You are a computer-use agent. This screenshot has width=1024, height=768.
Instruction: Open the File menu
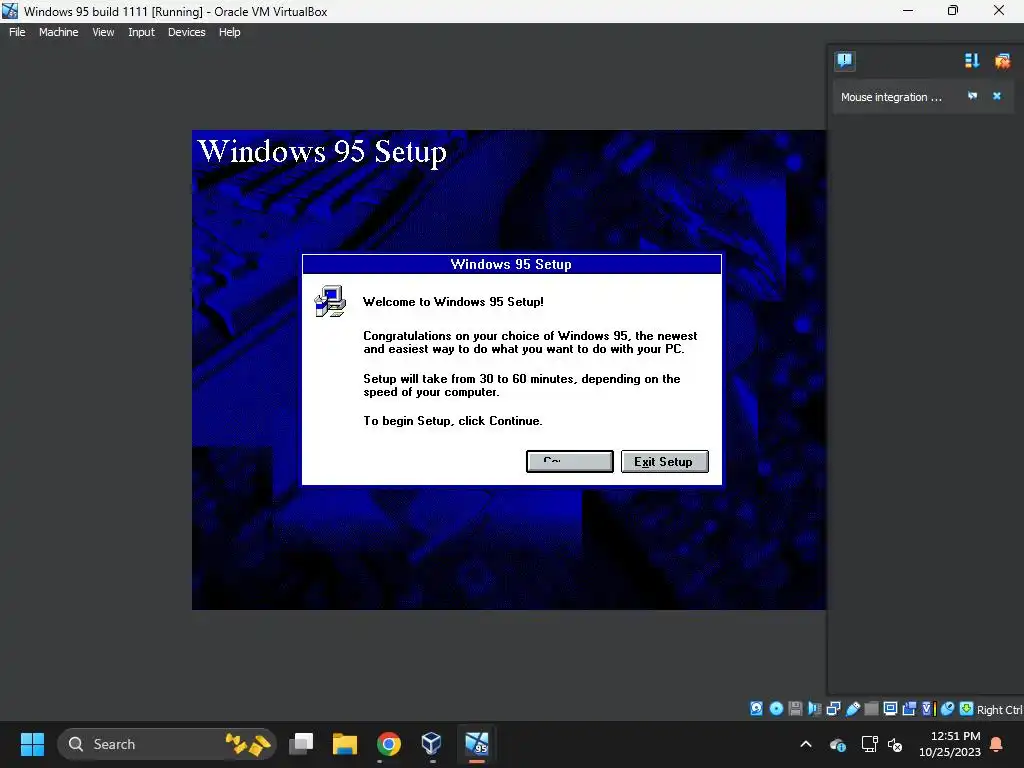point(17,32)
